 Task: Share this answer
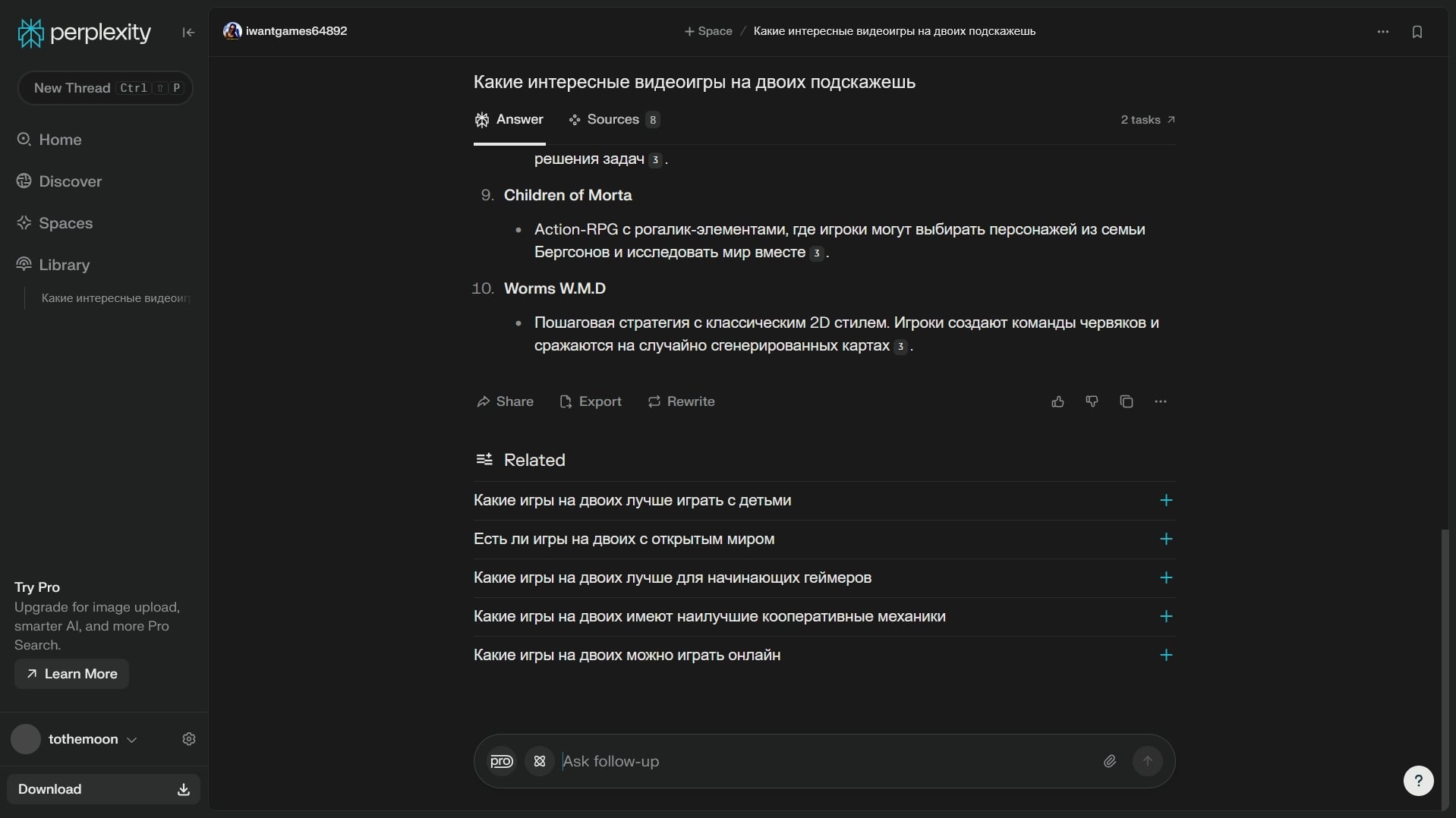[505, 401]
